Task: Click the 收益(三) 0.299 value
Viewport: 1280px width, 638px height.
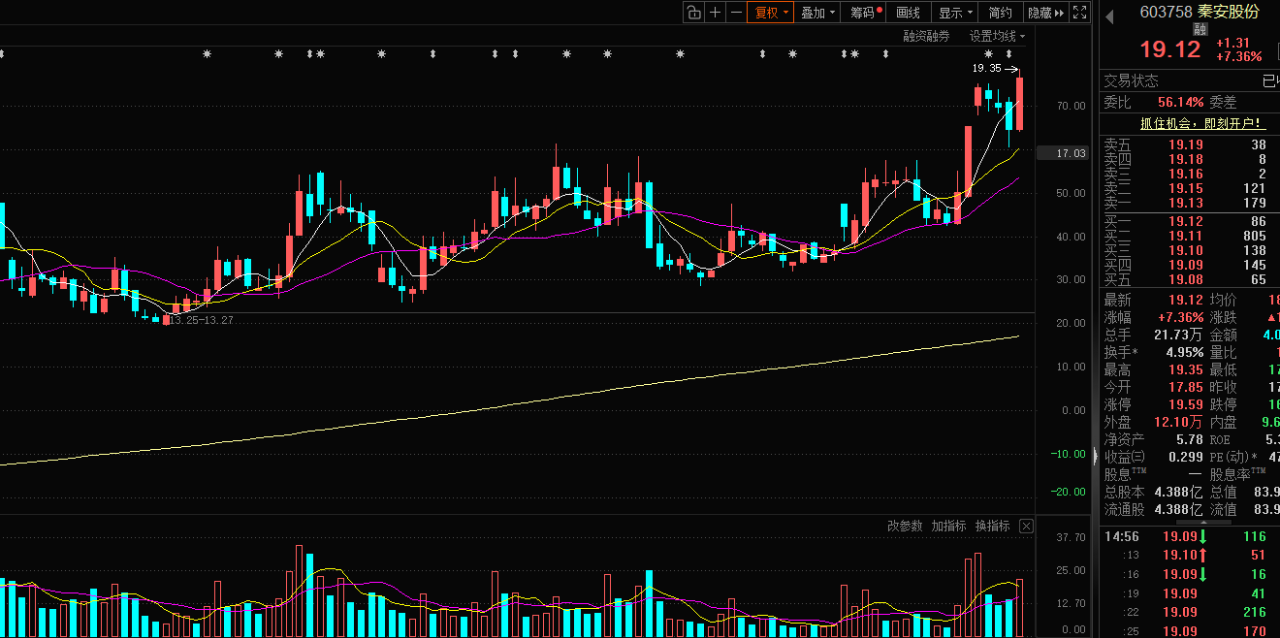Action: [x=1185, y=457]
